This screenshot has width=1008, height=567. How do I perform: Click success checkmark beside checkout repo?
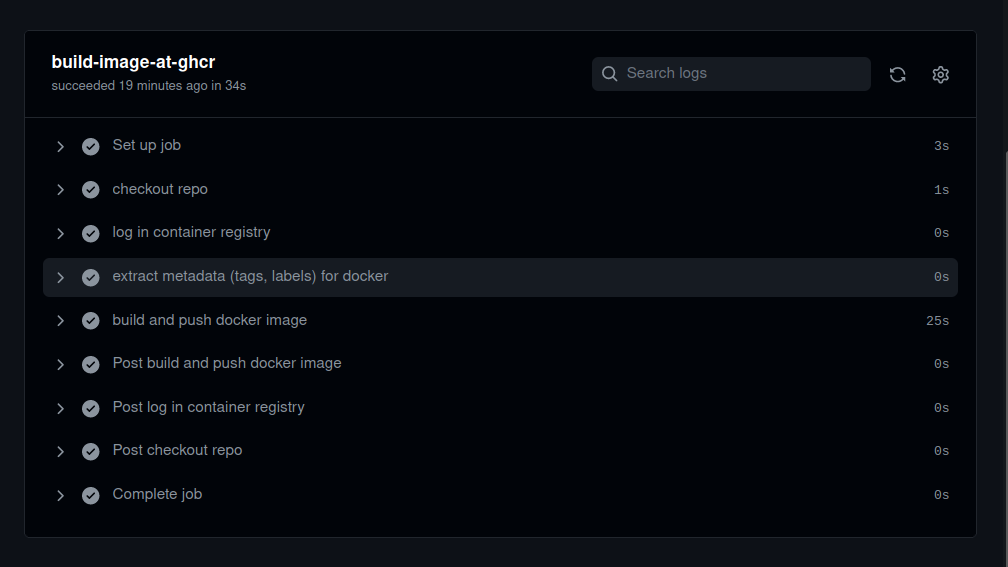91,190
